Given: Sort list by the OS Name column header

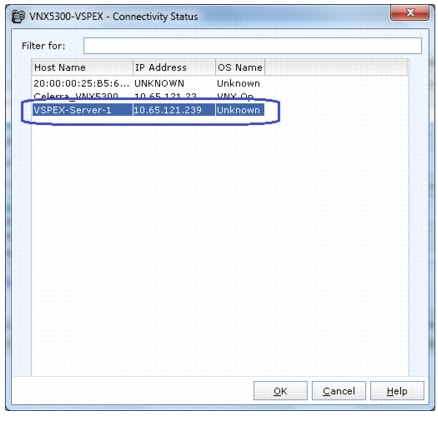Looking at the screenshot, I should pyautogui.click(x=240, y=67).
